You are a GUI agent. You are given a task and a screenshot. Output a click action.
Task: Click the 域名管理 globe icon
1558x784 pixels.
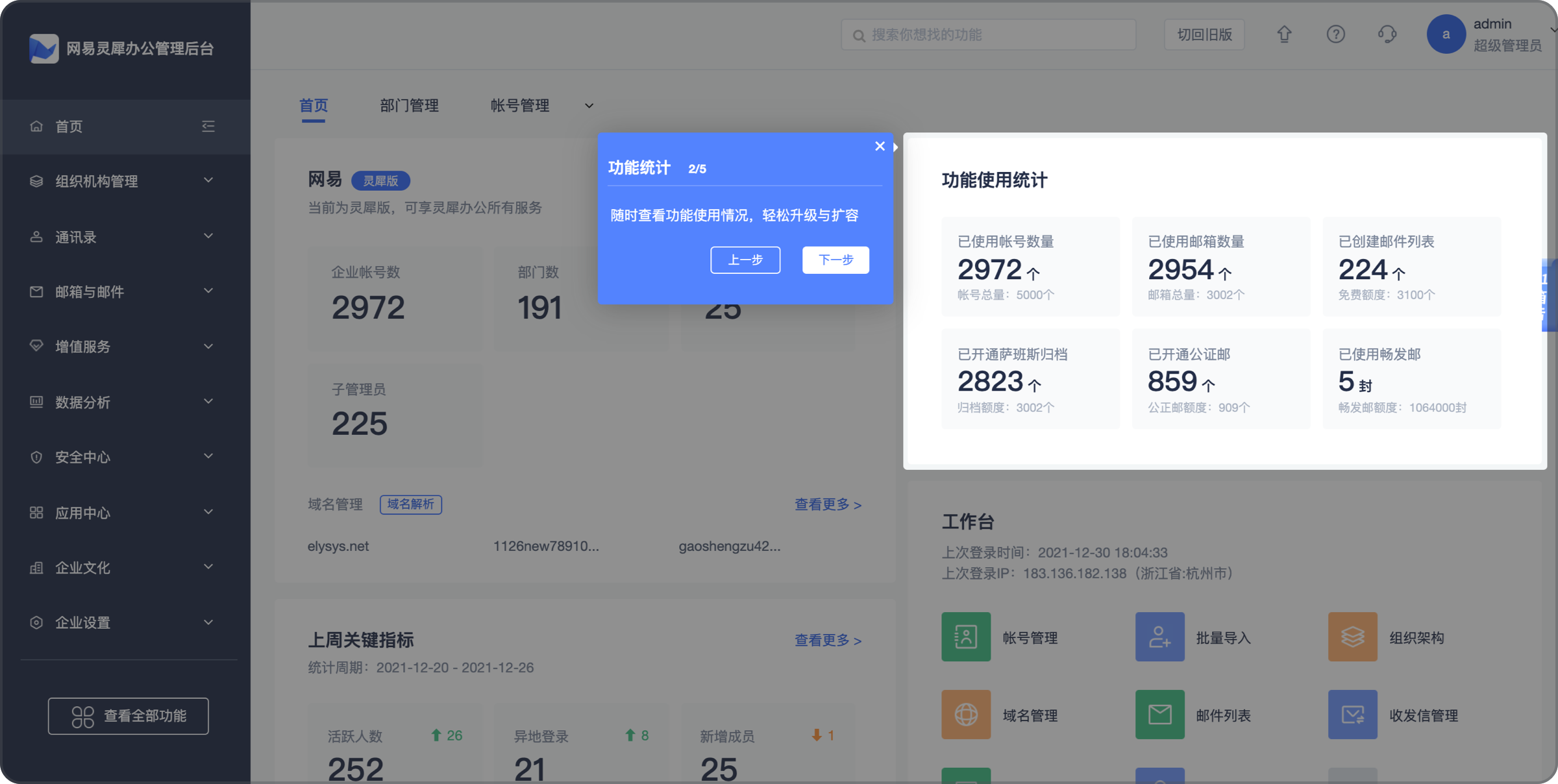tap(966, 715)
